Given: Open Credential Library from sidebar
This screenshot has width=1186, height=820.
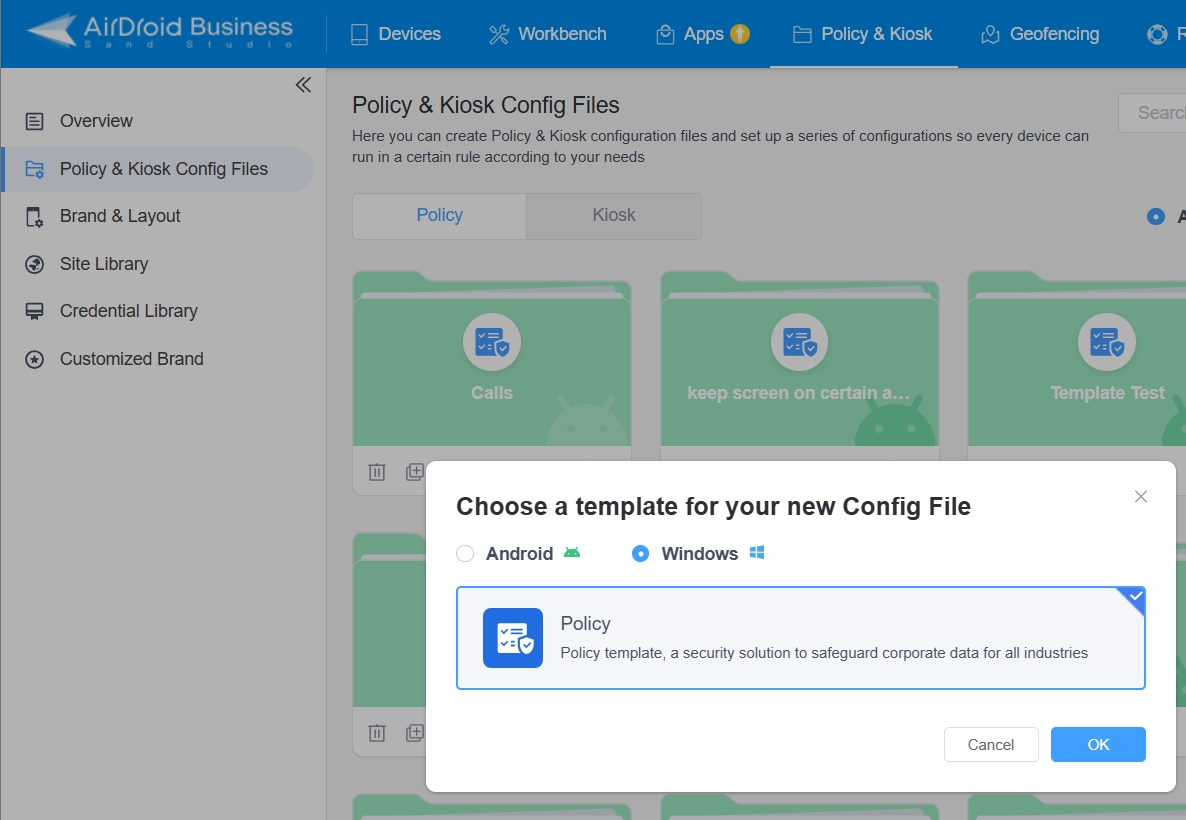Looking at the screenshot, I should [x=128, y=311].
